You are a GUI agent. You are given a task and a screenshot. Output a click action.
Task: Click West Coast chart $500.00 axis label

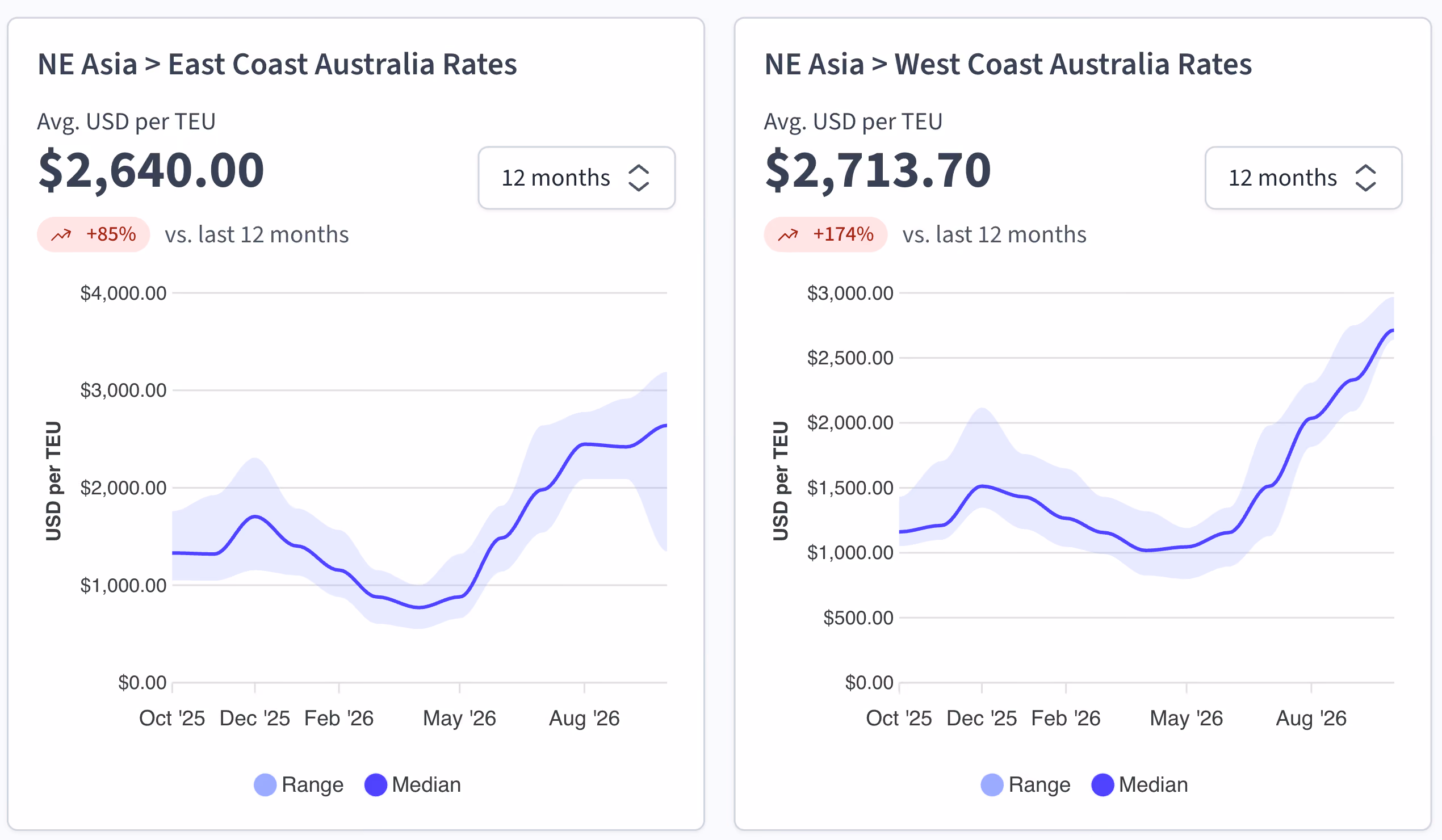click(858, 618)
